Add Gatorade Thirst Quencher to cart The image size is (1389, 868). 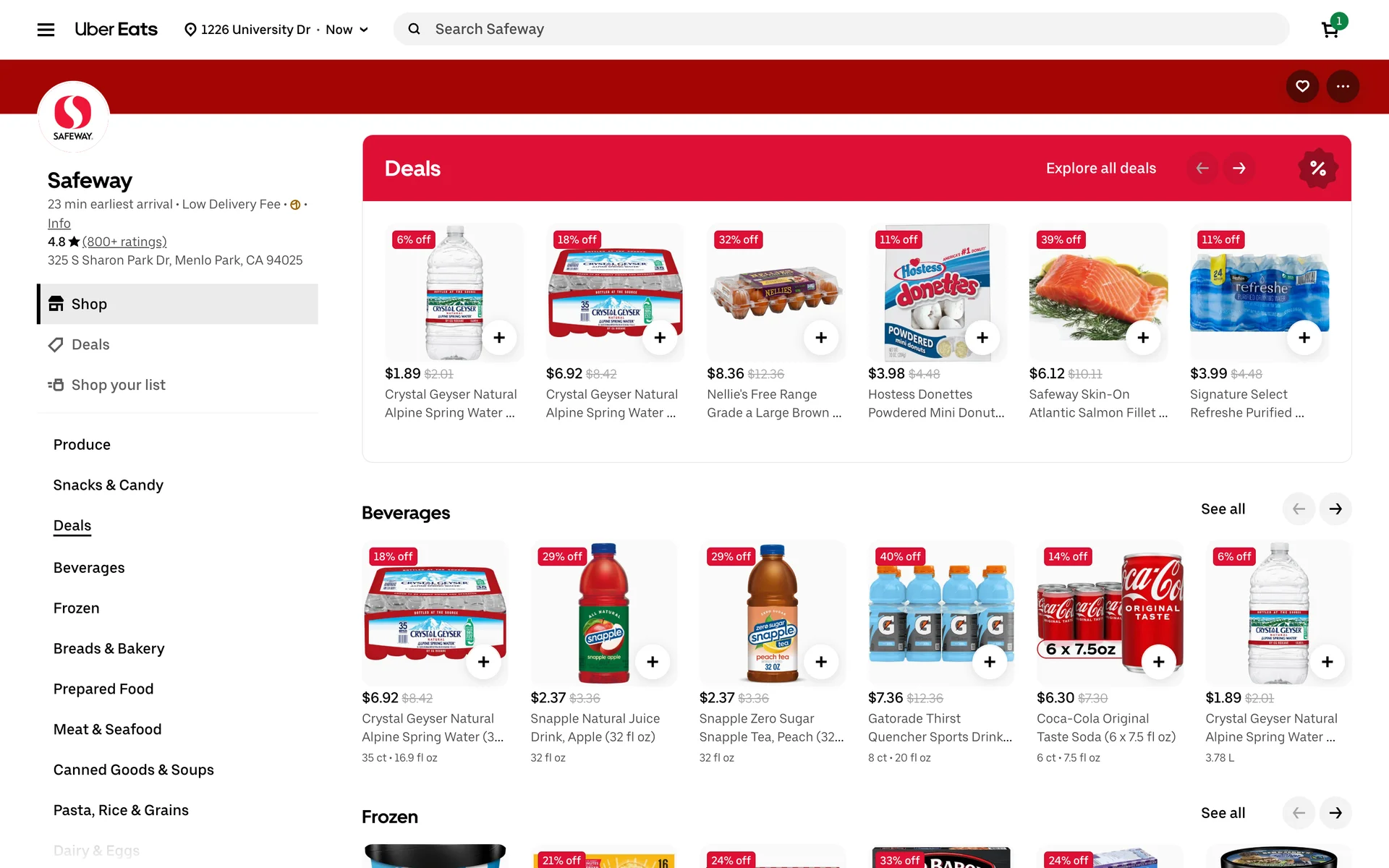(990, 661)
